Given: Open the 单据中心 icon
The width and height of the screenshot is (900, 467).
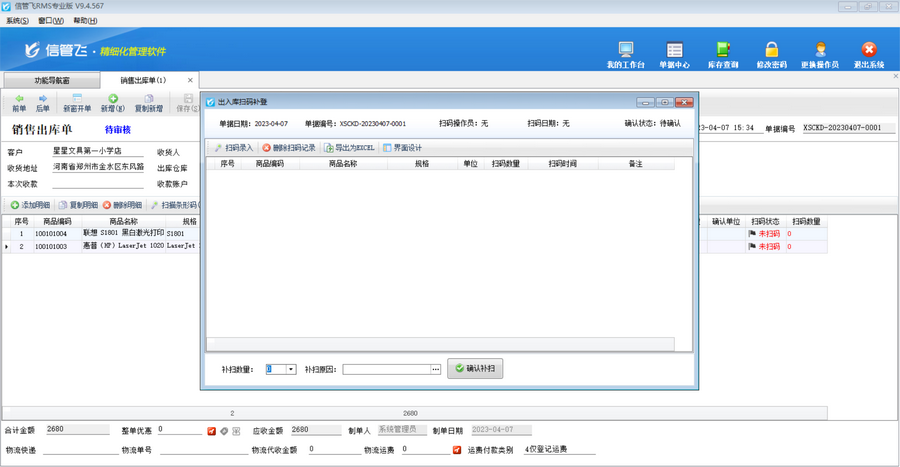Looking at the screenshot, I should tap(674, 54).
